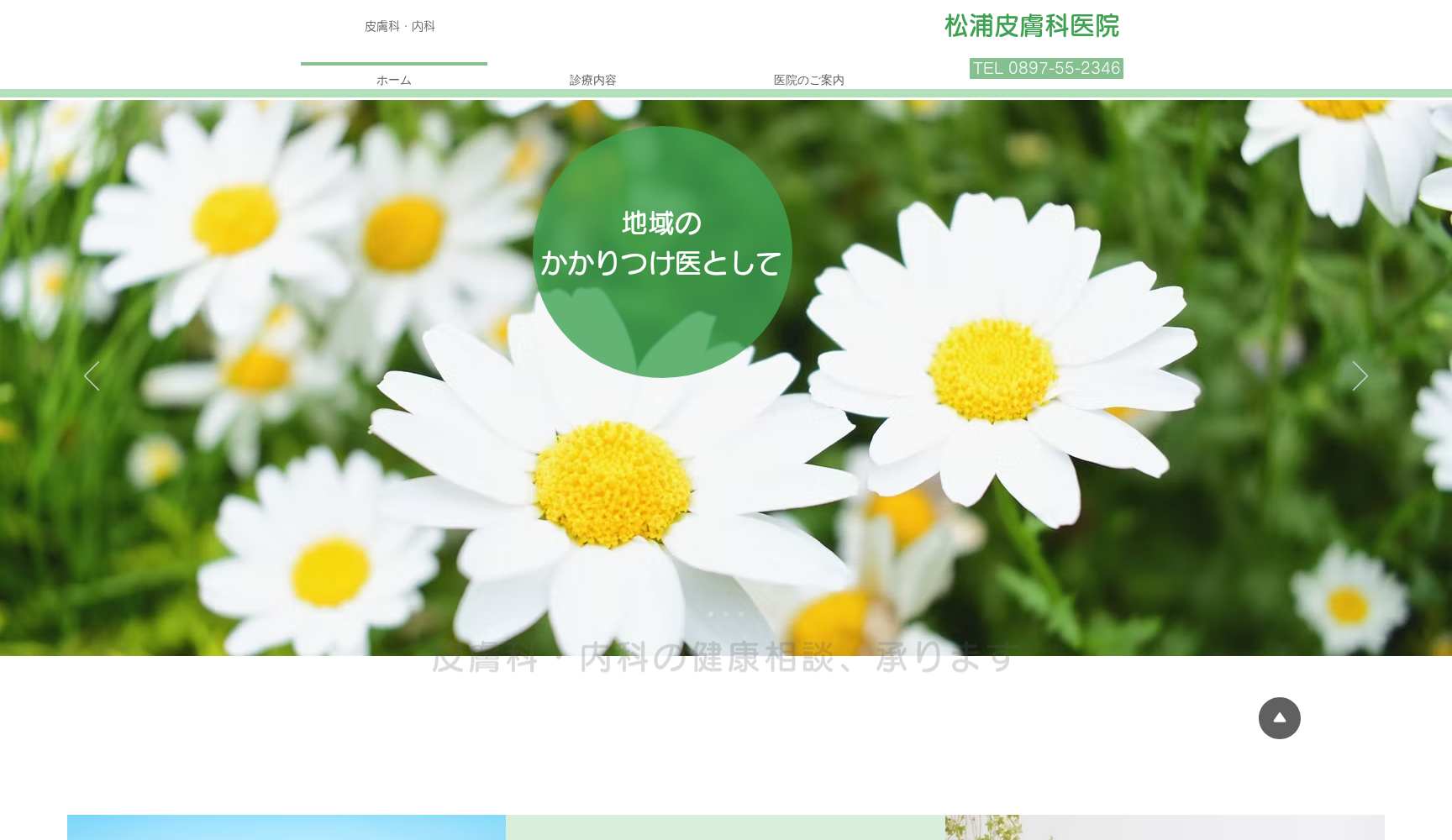This screenshot has width=1452, height=840.
Task: Click the light green panel at bottom center
Action: 725,829
